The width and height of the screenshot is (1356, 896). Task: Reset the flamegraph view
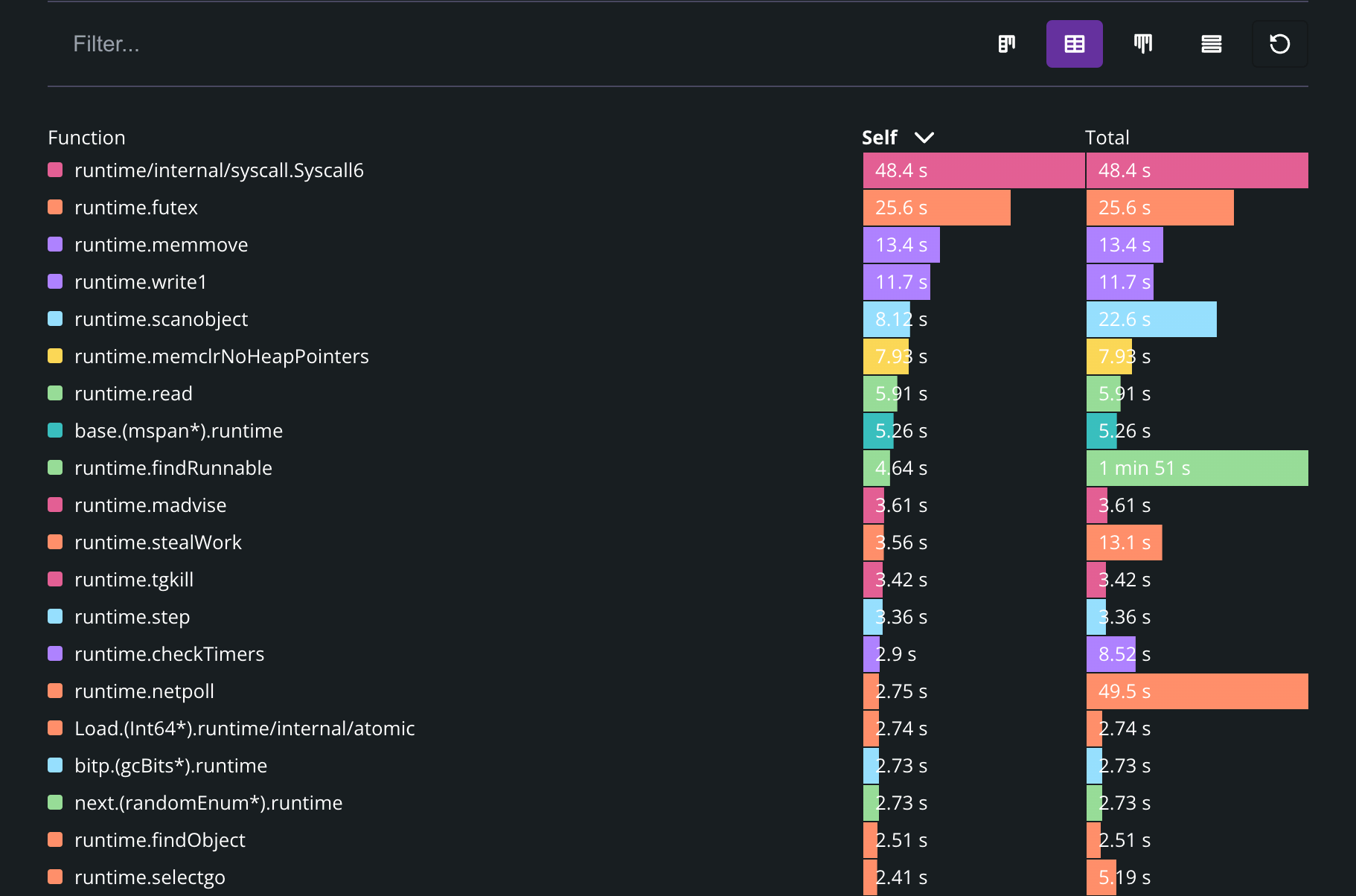click(x=1279, y=44)
